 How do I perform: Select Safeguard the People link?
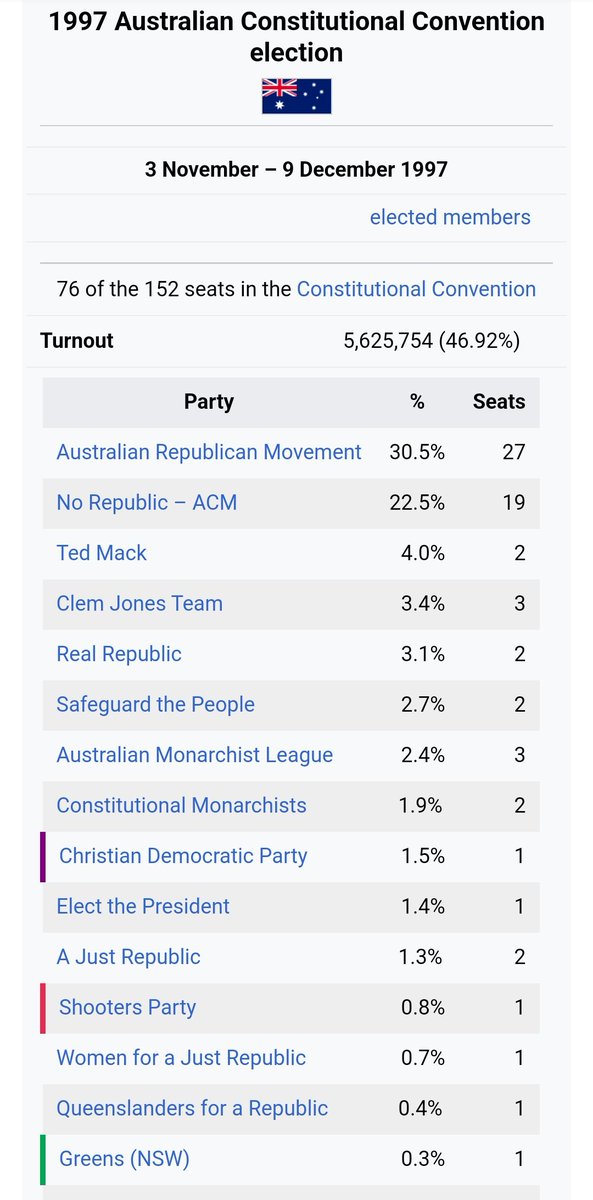click(x=156, y=704)
